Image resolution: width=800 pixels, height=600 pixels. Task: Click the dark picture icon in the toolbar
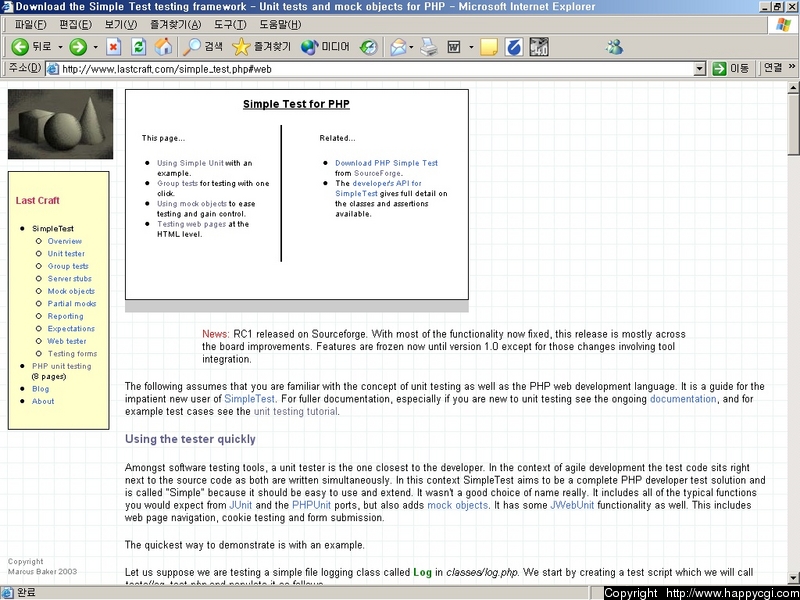click(x=539, y=47)
